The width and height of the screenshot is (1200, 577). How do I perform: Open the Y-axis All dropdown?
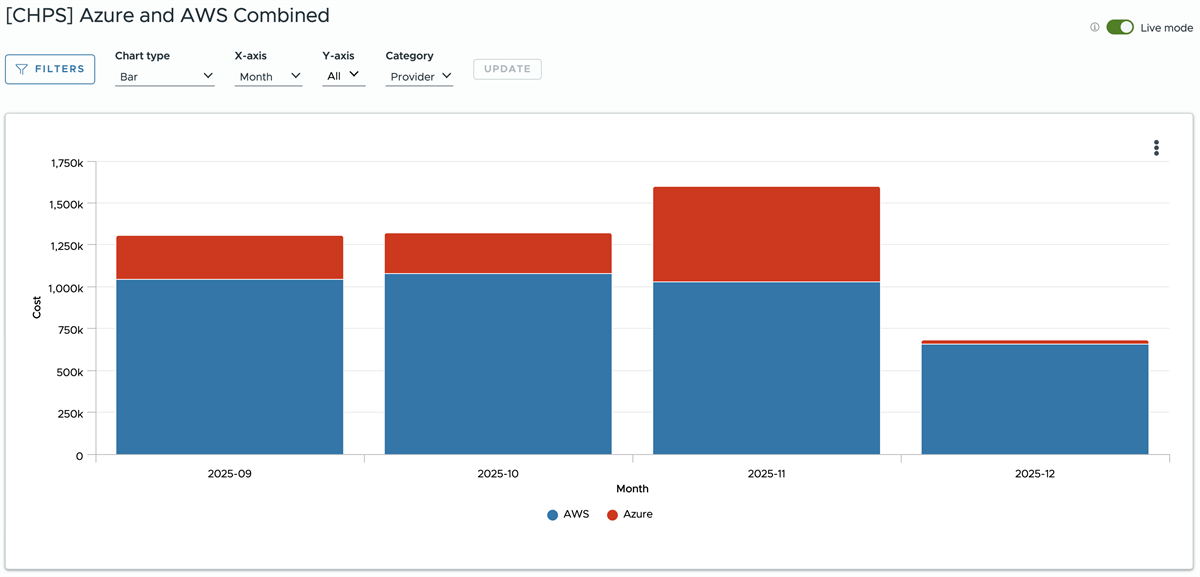coord(344,76)
